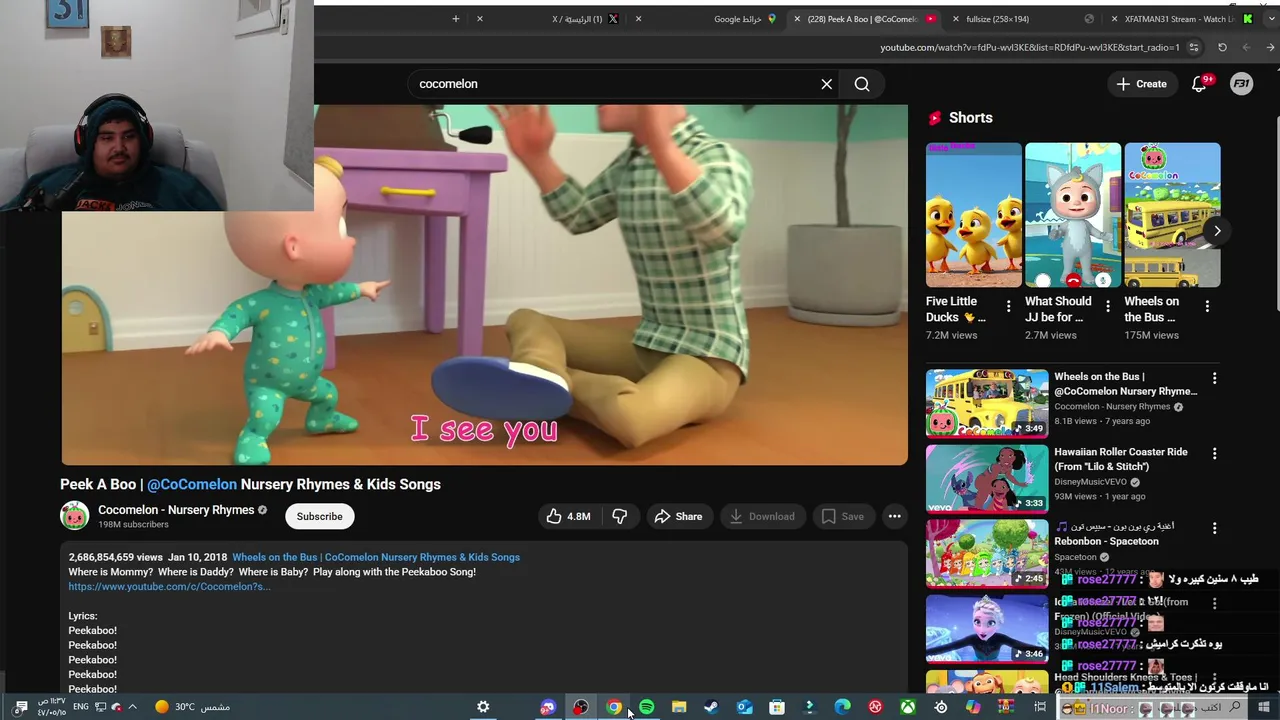Click the YouTube search magnifier icon
This screenshot has height=720, width=1280.
click(862, 84)
